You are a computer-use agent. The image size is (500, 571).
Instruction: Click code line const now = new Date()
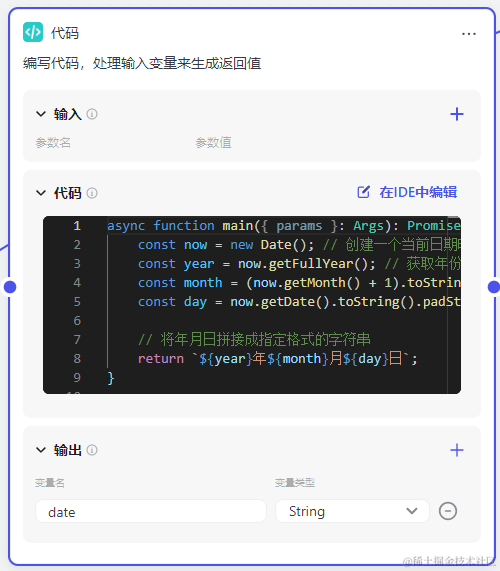299,244
